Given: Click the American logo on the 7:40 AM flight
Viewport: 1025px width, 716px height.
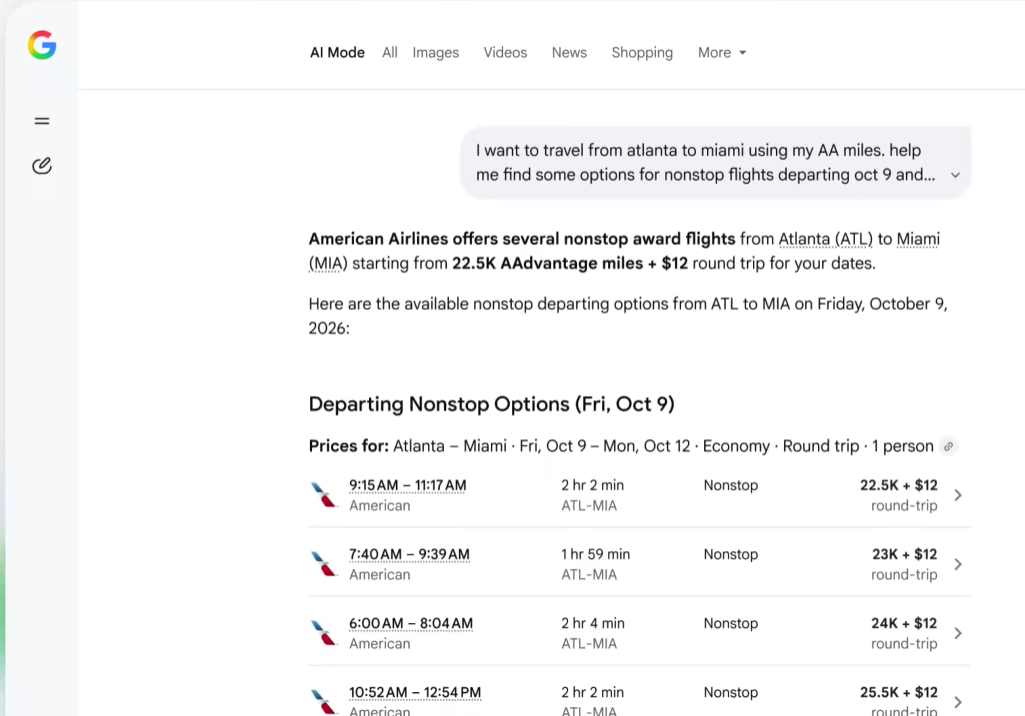Looking at the screenshot, I should [324, 564].
